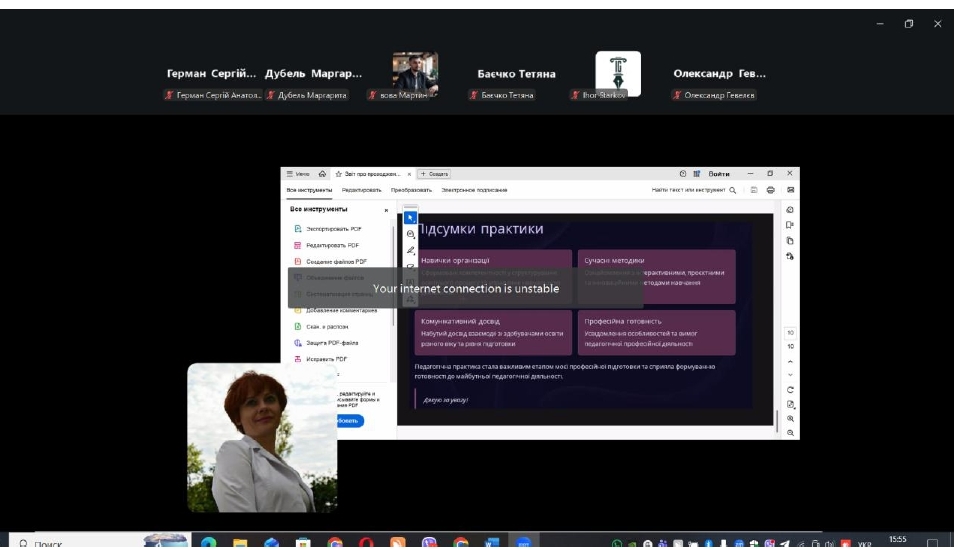This screenshot has width=958, height=550.
Task: Open 'Добавление комментариев' tool
Action: coord(335,310)
